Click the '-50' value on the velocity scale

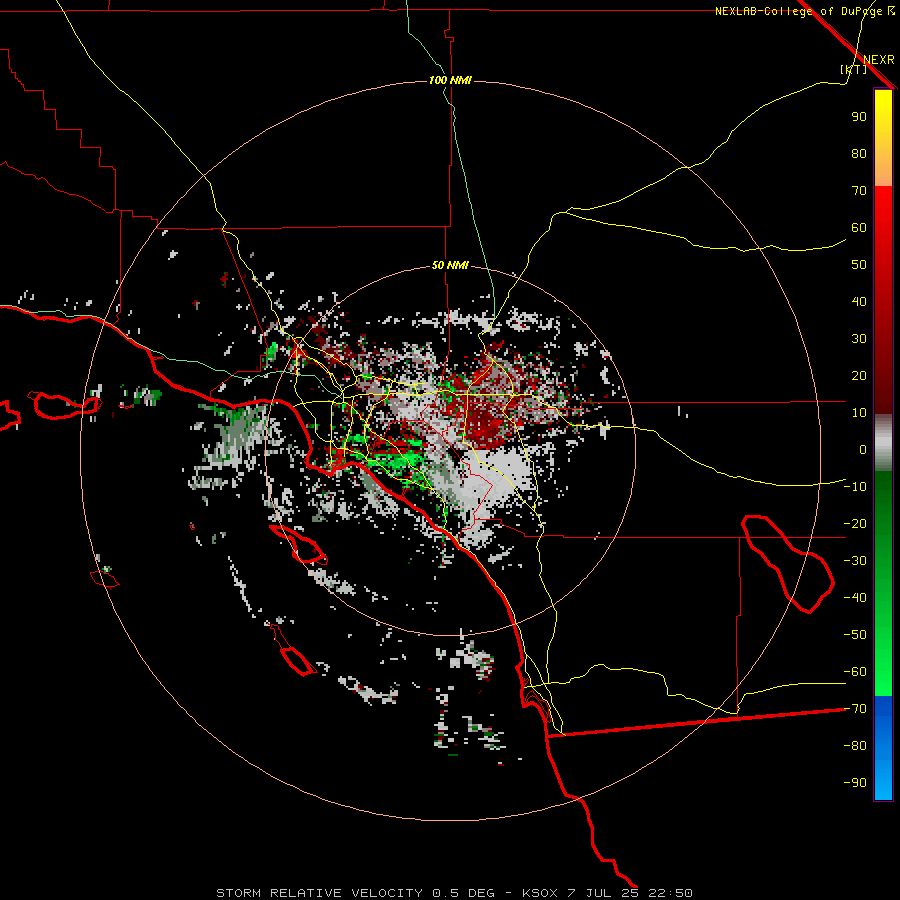[x=855, y=635]
